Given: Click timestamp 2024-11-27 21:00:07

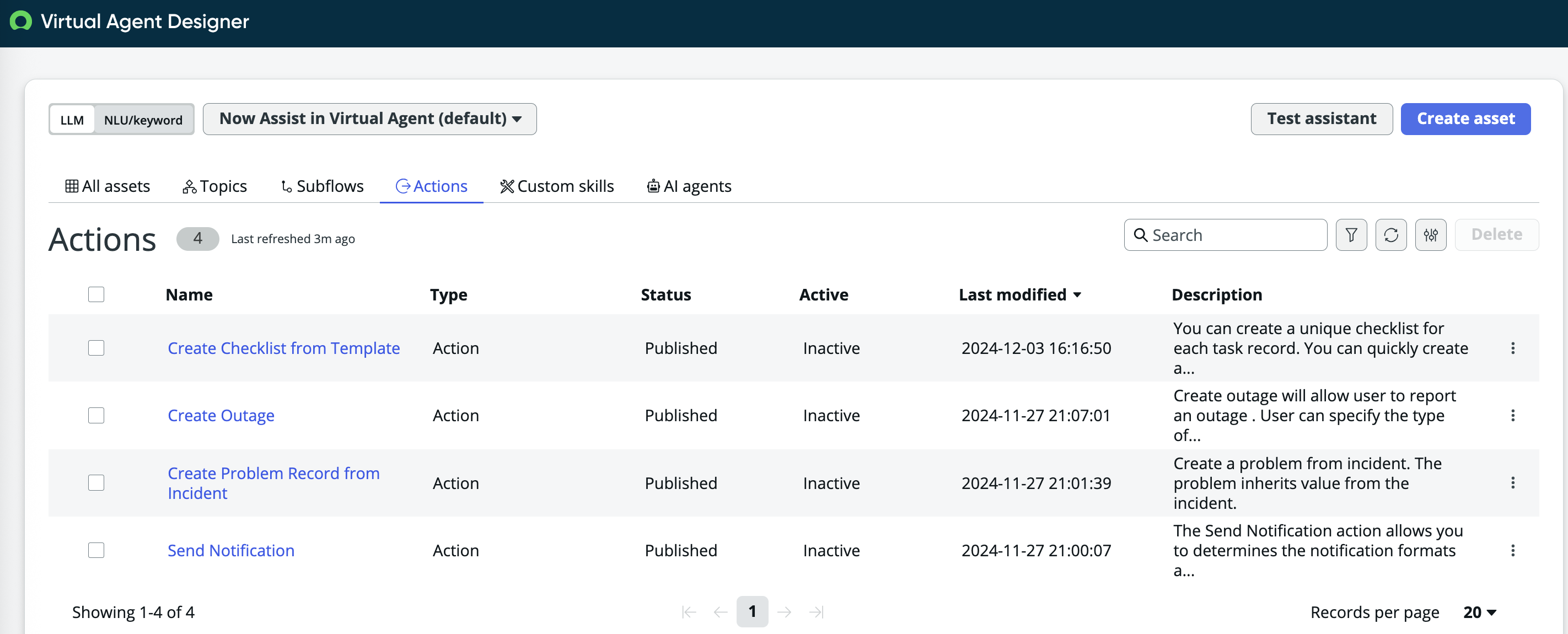Looking at the screenshot, I should pyautogui.click(x=1036, y=551).
